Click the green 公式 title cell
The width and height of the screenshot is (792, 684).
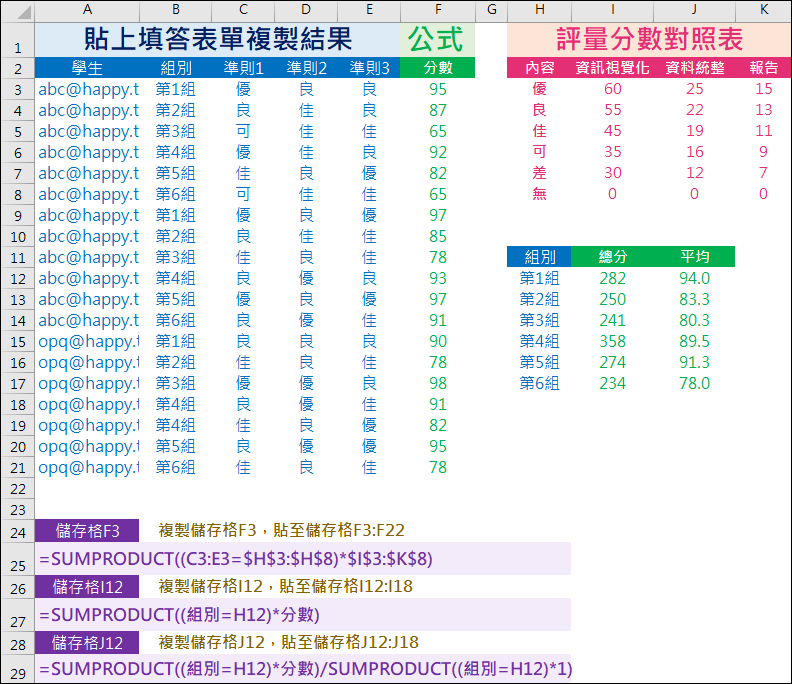pyautogui.click(x=437, y=40)
